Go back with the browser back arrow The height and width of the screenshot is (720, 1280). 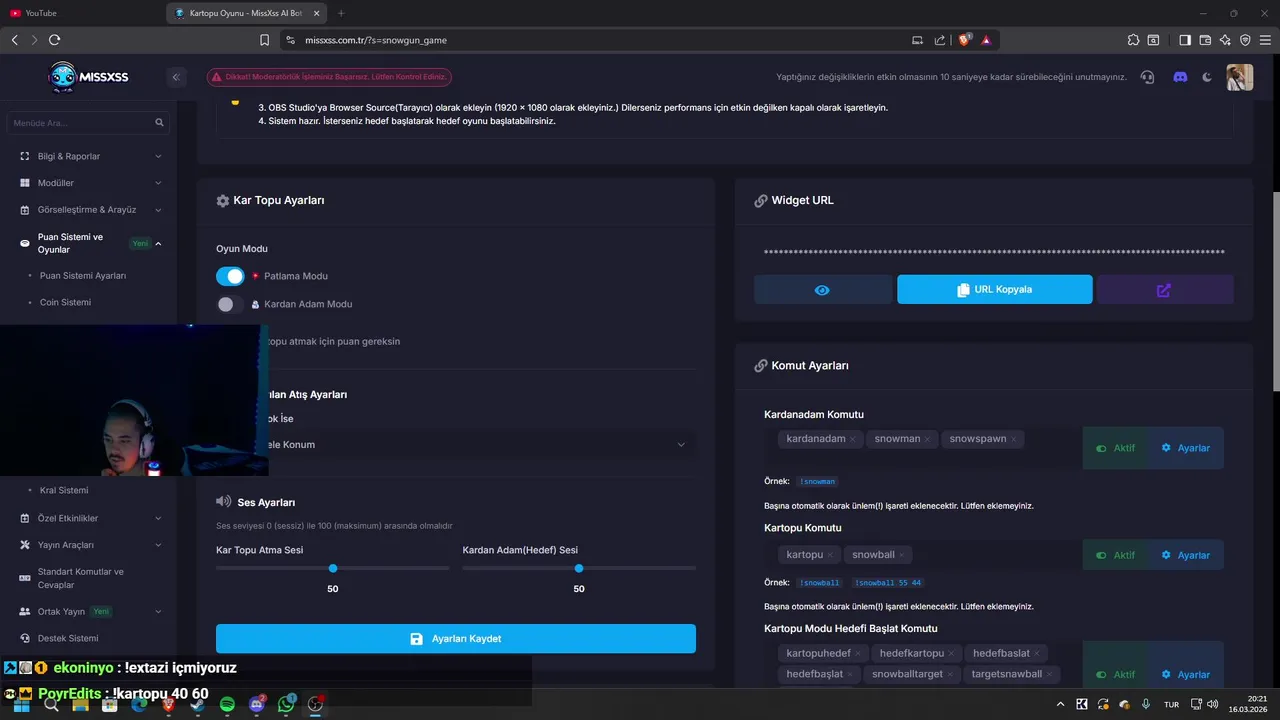14,40
